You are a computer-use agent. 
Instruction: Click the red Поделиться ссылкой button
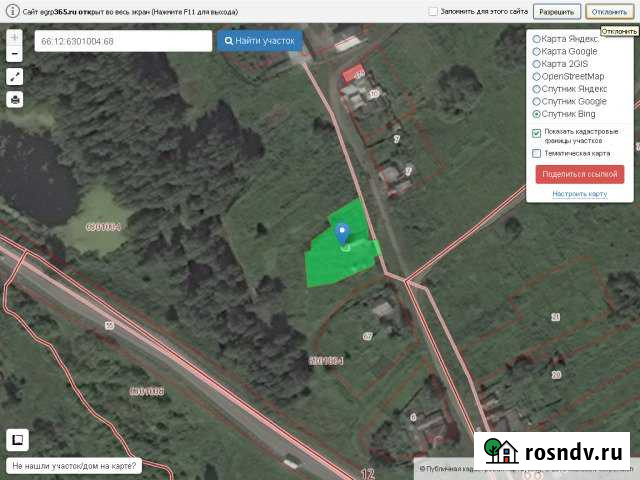pyautogui.click(x=580, y=173)
